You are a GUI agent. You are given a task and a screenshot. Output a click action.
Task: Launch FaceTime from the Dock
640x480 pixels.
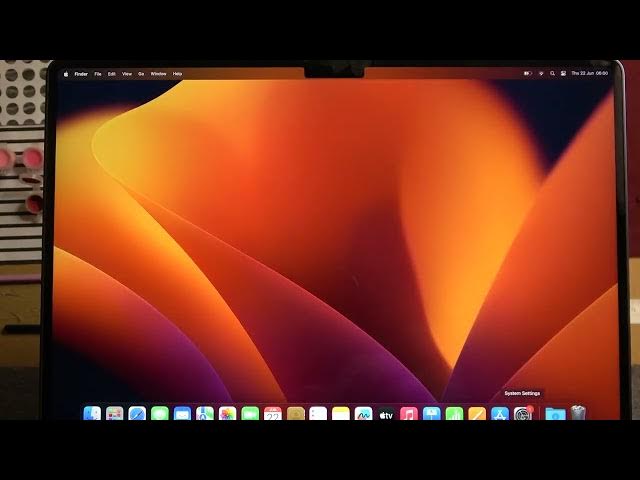point(250,413)
